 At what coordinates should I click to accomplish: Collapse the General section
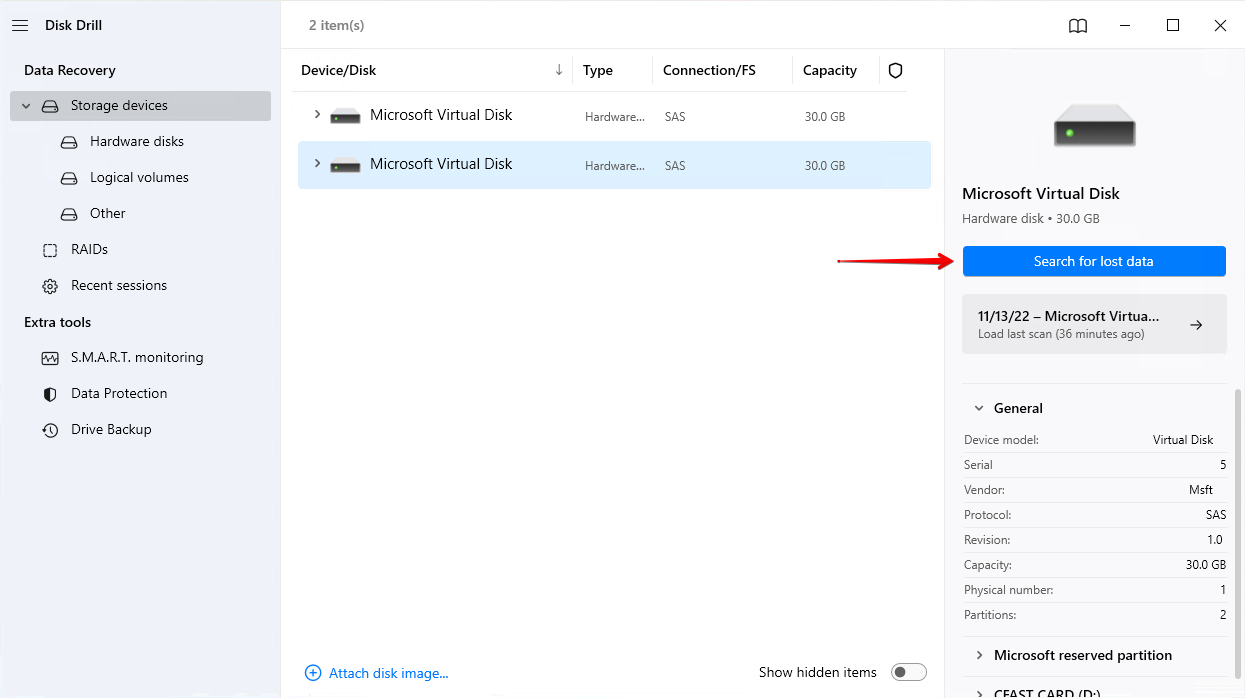[978, 408]
